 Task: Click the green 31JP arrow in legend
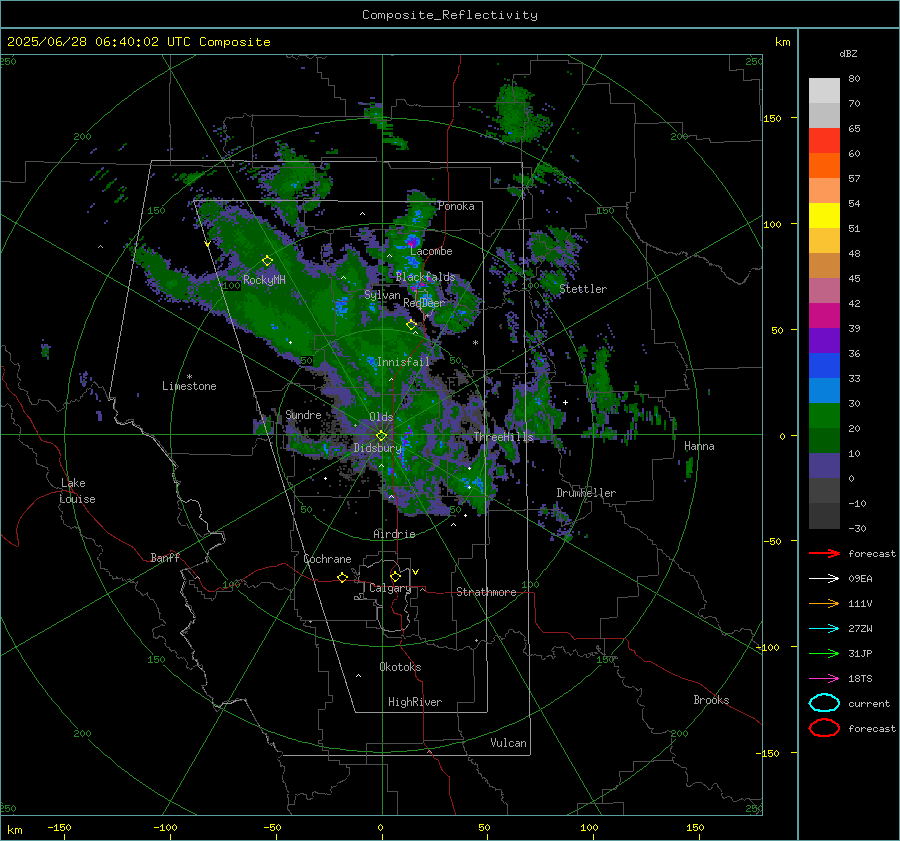(824, 653)
